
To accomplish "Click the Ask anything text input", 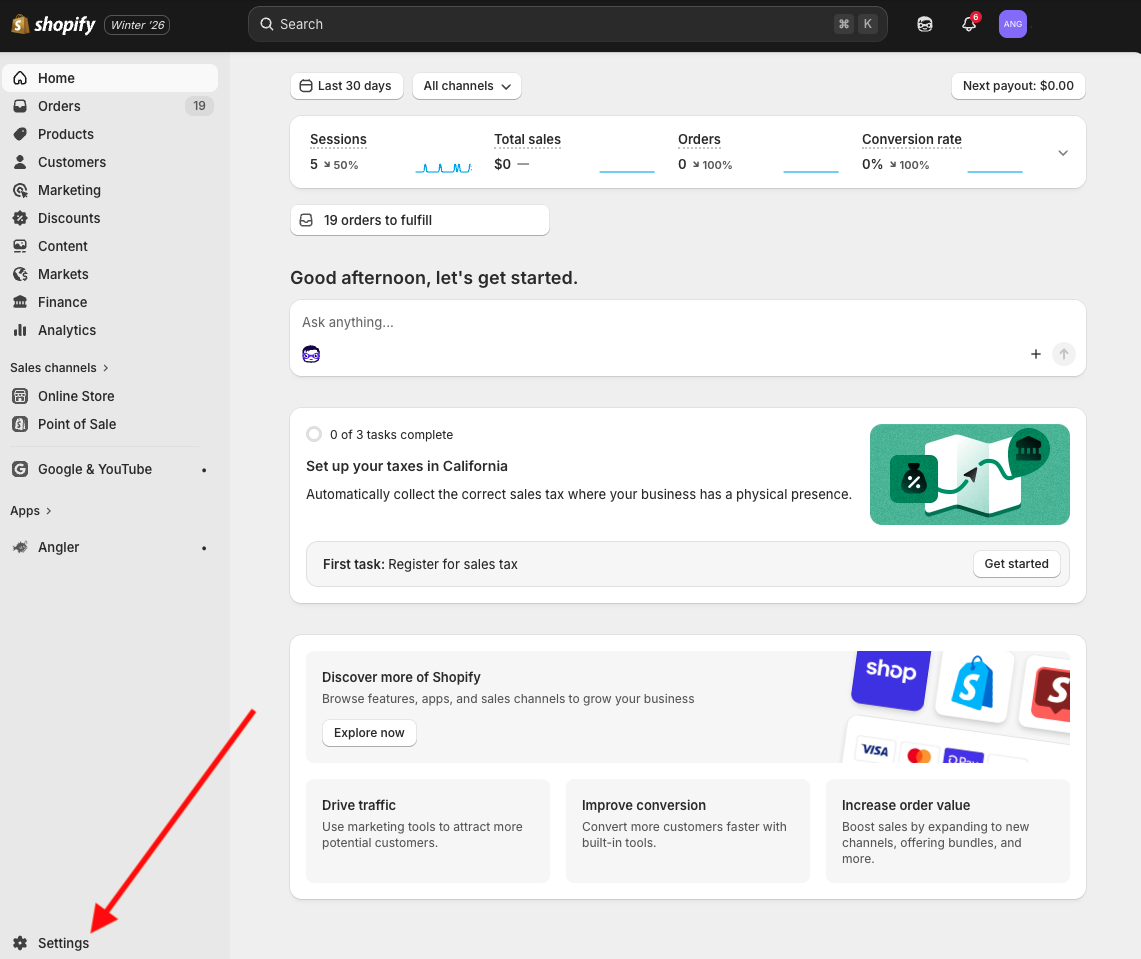I will pyautogui.click(x=688, y=322).
